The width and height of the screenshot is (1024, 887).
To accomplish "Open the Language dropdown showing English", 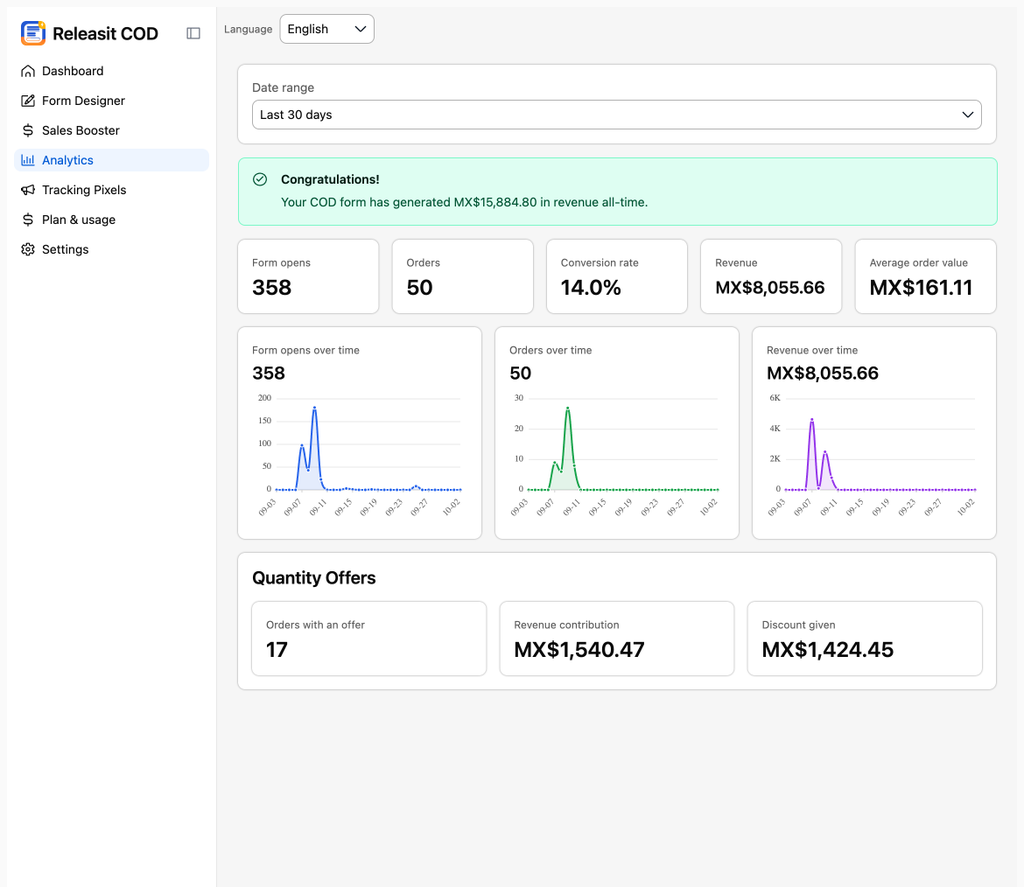I will click(x=327, y=29).
